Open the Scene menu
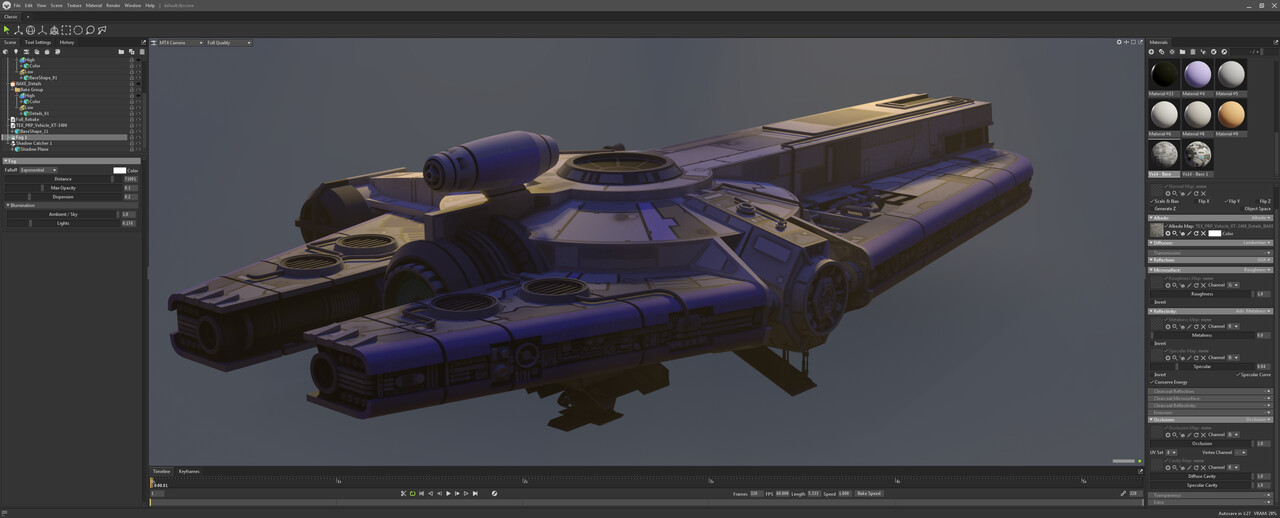Image resolution: width=1280 pixels, height=518 pixels. (56, 5)
